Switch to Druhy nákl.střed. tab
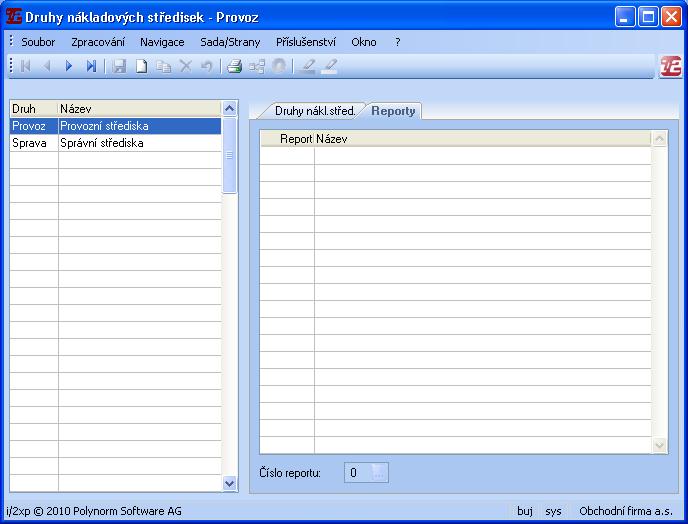688x524 pixels. point(314,111)
